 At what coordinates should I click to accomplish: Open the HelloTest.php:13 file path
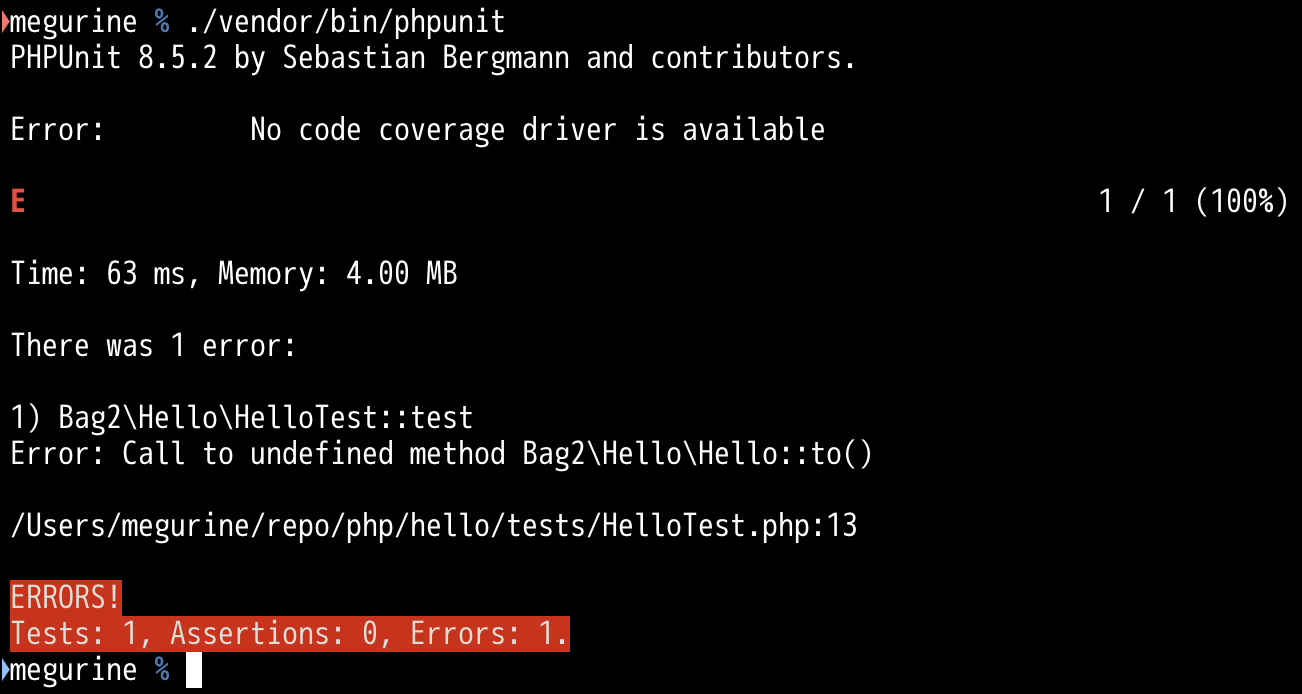[433, 525]
